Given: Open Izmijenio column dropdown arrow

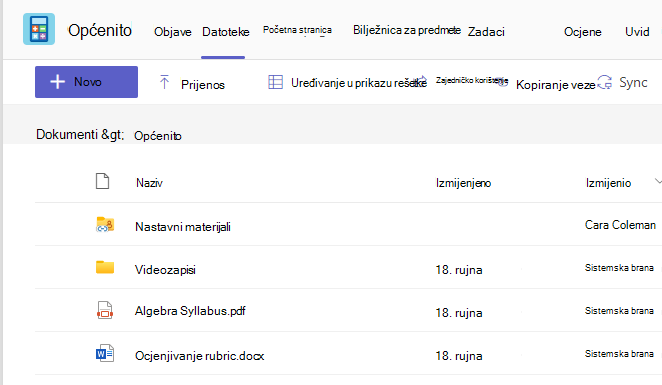Looking at the screenshot, I should pos(658,182).
